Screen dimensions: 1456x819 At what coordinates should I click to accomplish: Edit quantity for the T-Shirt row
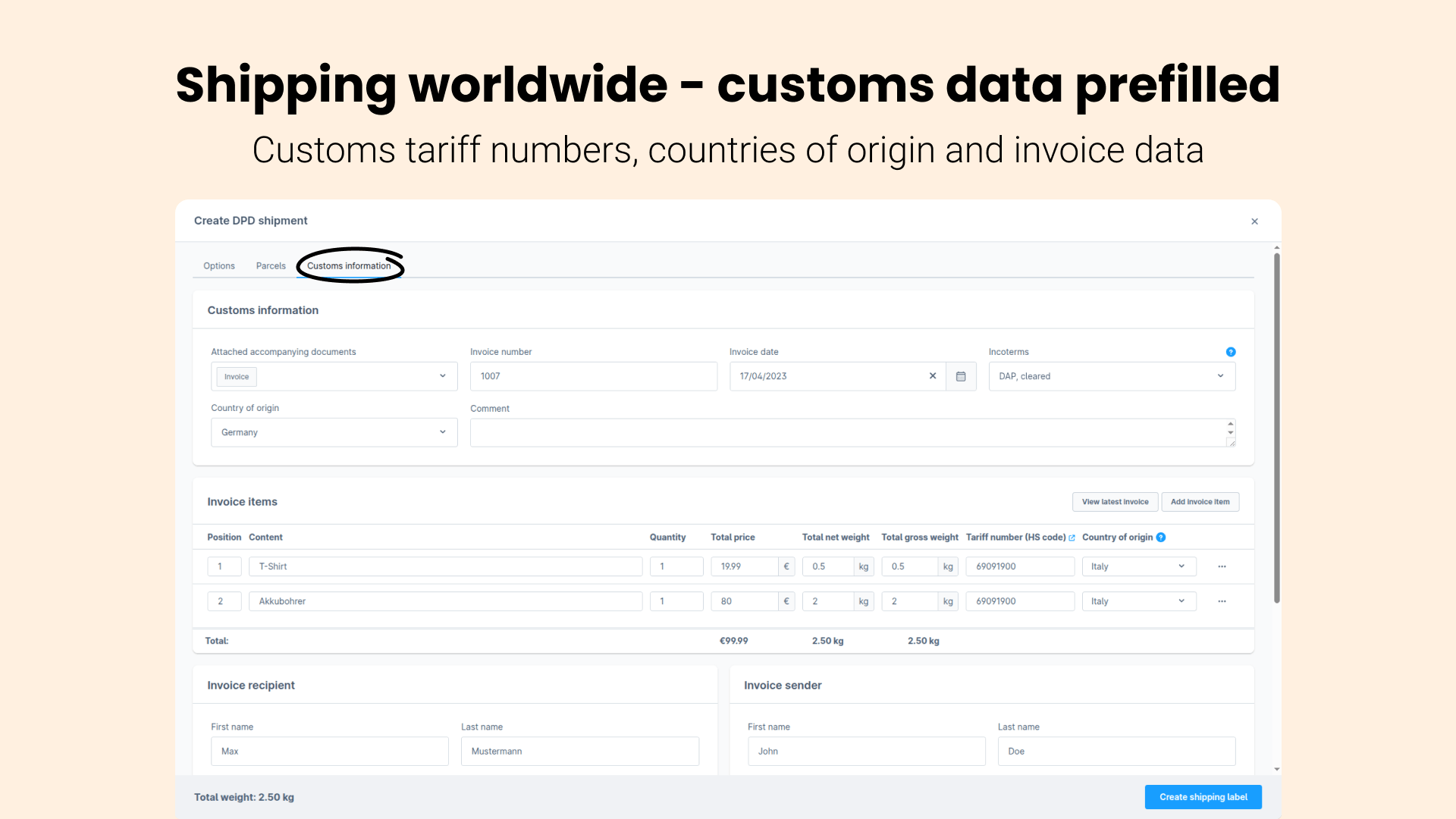click(x=676, y=566)
